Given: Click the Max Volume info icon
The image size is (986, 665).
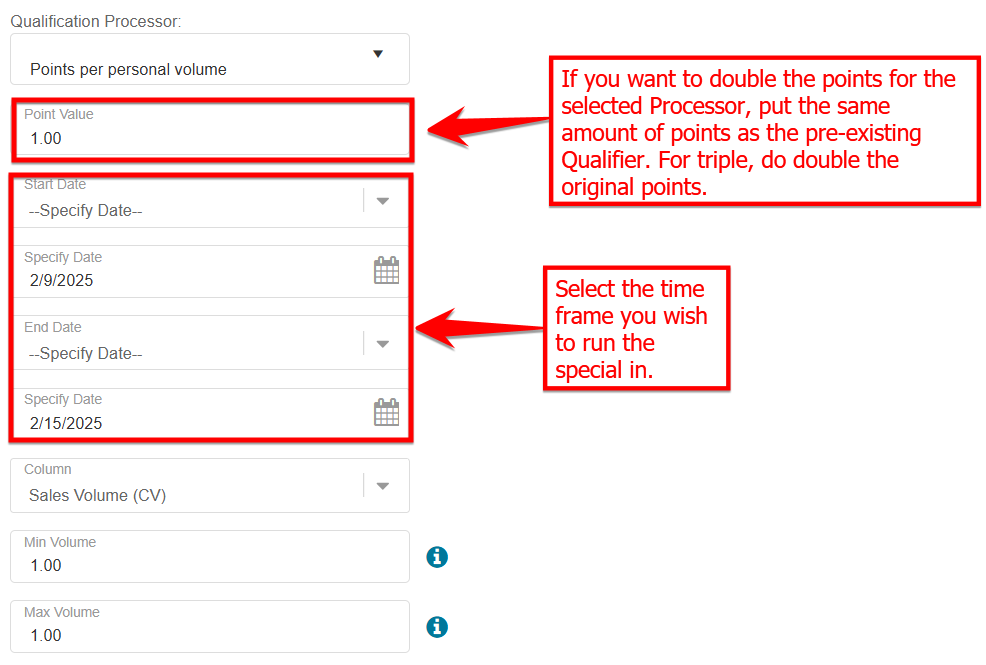Looking at the screenshot, I should click(436, 627).
